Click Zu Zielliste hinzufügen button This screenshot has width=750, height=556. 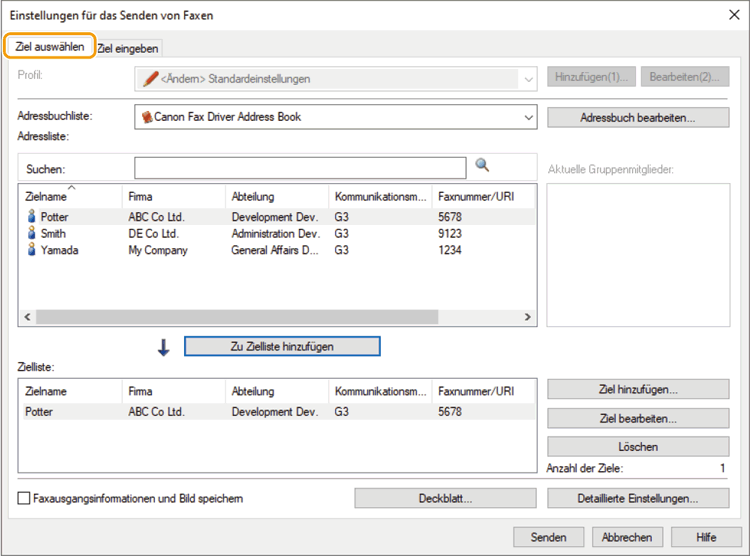click(282, 346)
